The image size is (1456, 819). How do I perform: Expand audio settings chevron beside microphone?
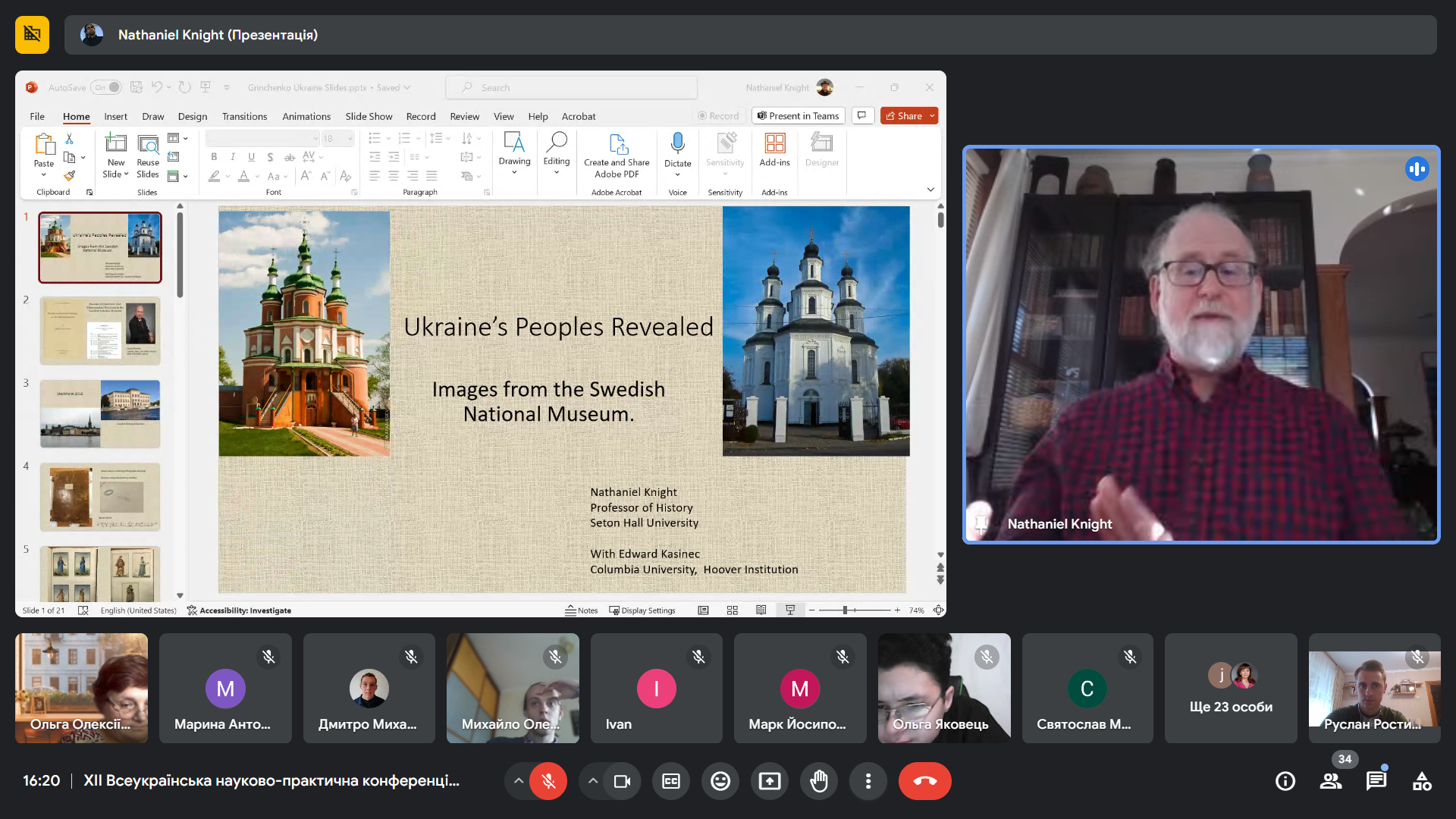coord(519,781)
